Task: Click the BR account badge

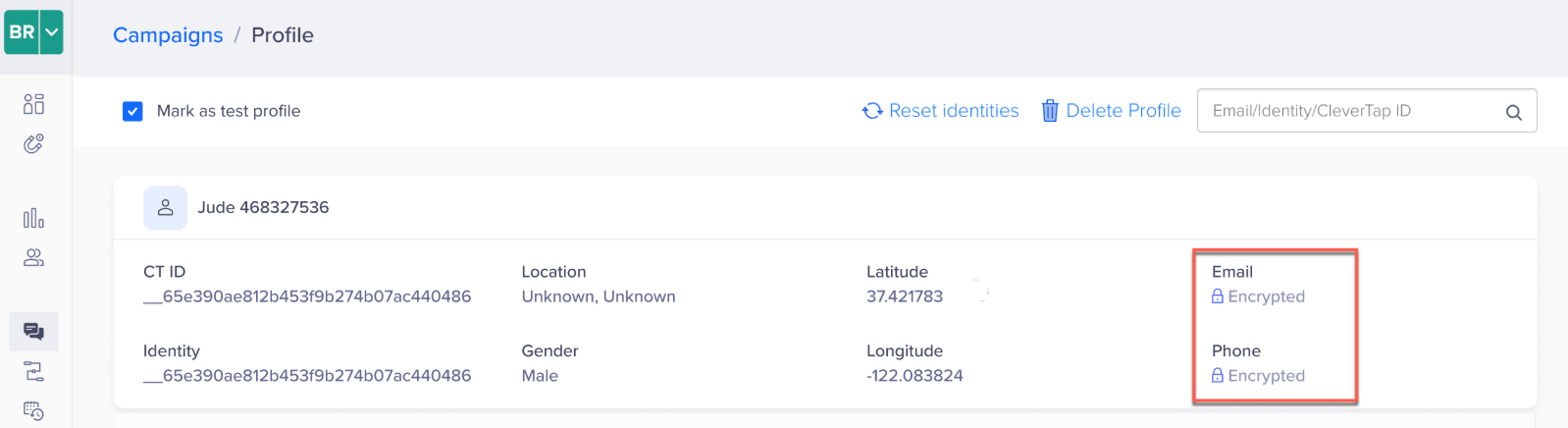Action: click(x=22, y=32)
